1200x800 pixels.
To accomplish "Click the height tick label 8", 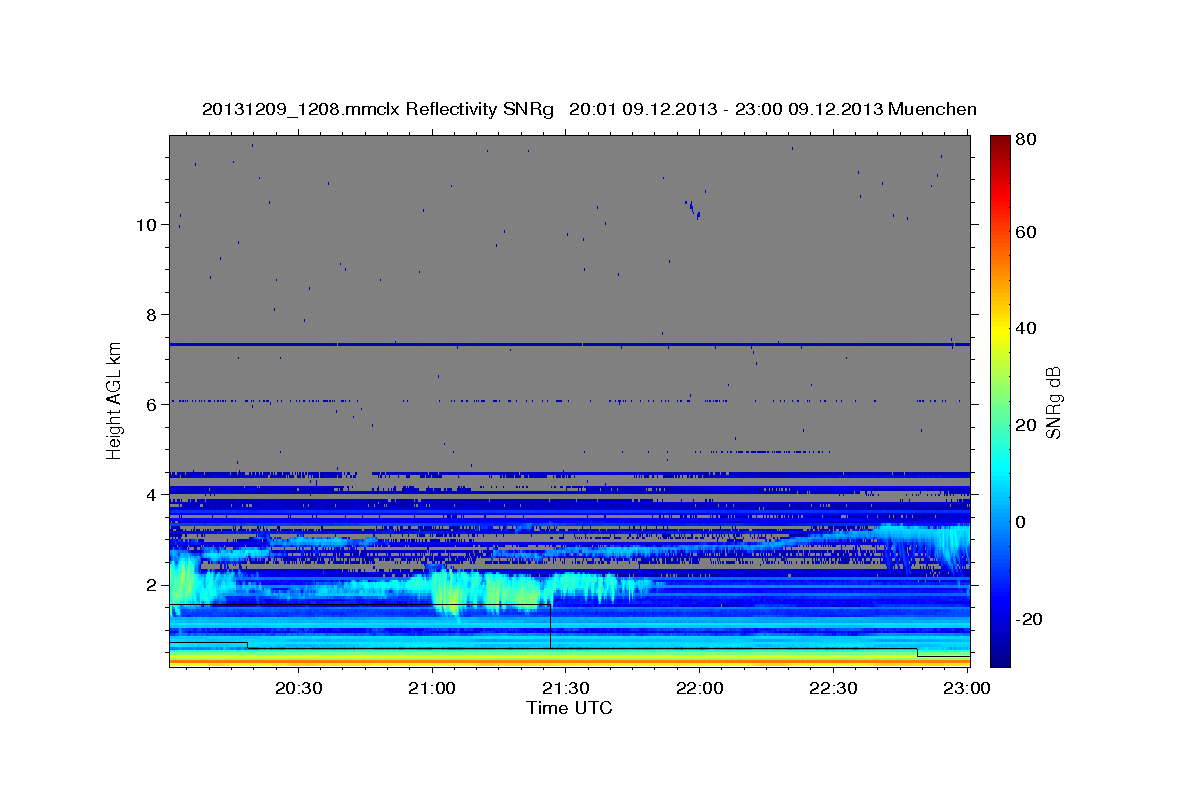I will pos(151,314).
